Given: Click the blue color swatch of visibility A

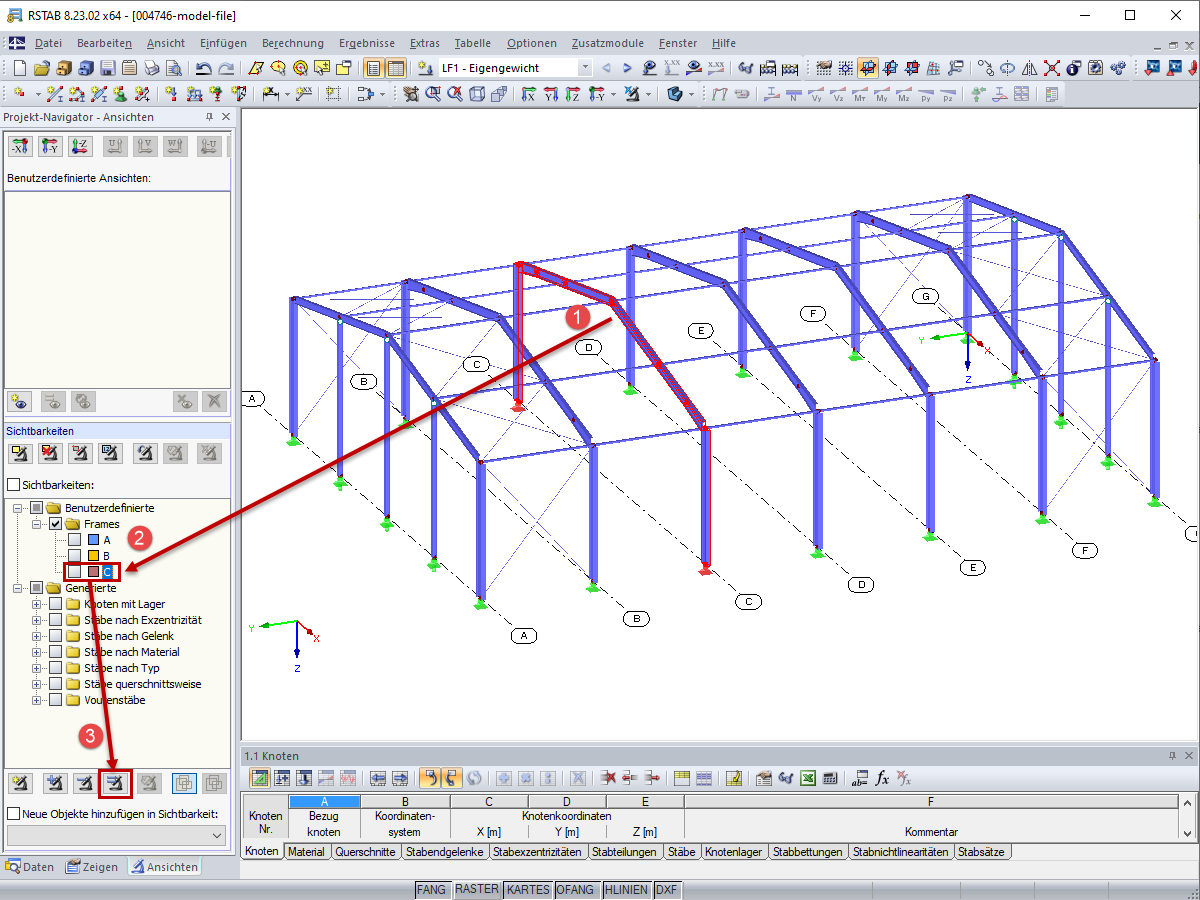Looking at the screenshot, I should tap(93, 540).
